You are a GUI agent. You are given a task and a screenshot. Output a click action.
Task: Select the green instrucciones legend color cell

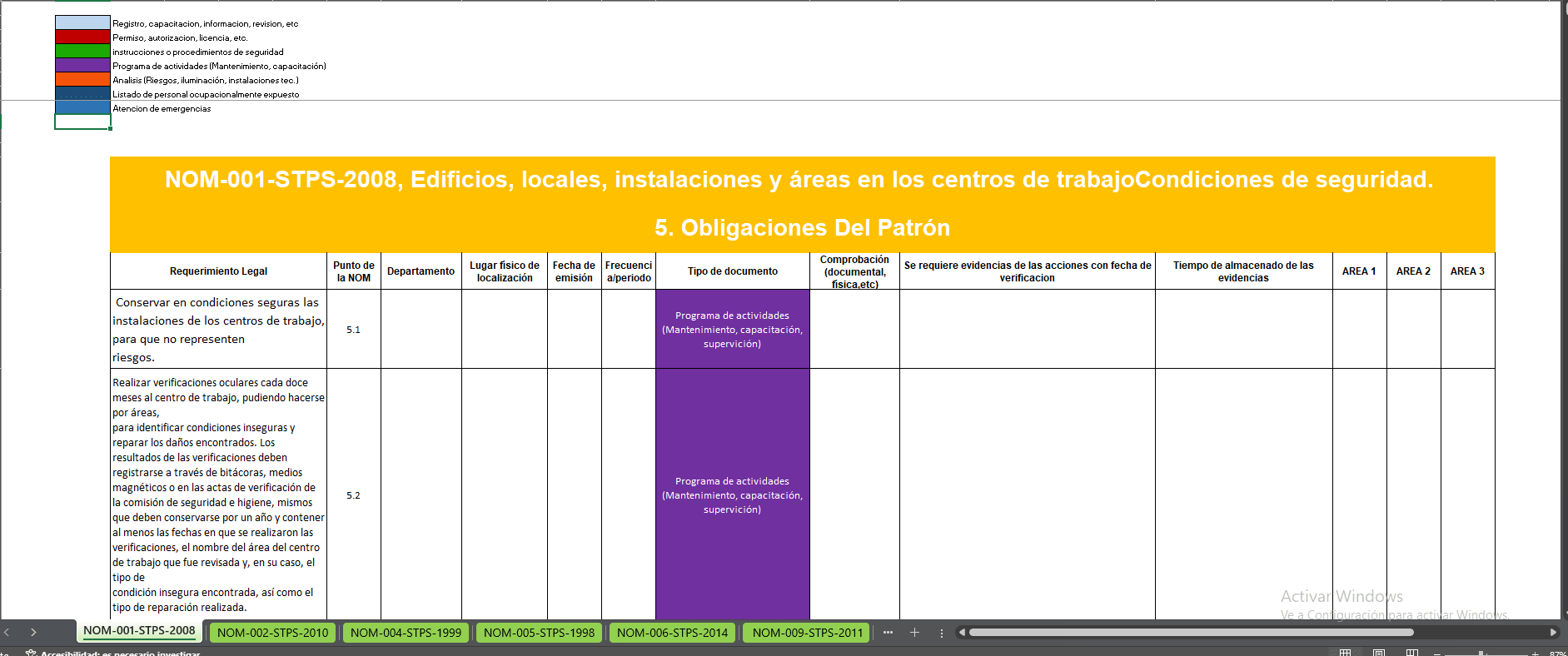(x=82, y=52)
